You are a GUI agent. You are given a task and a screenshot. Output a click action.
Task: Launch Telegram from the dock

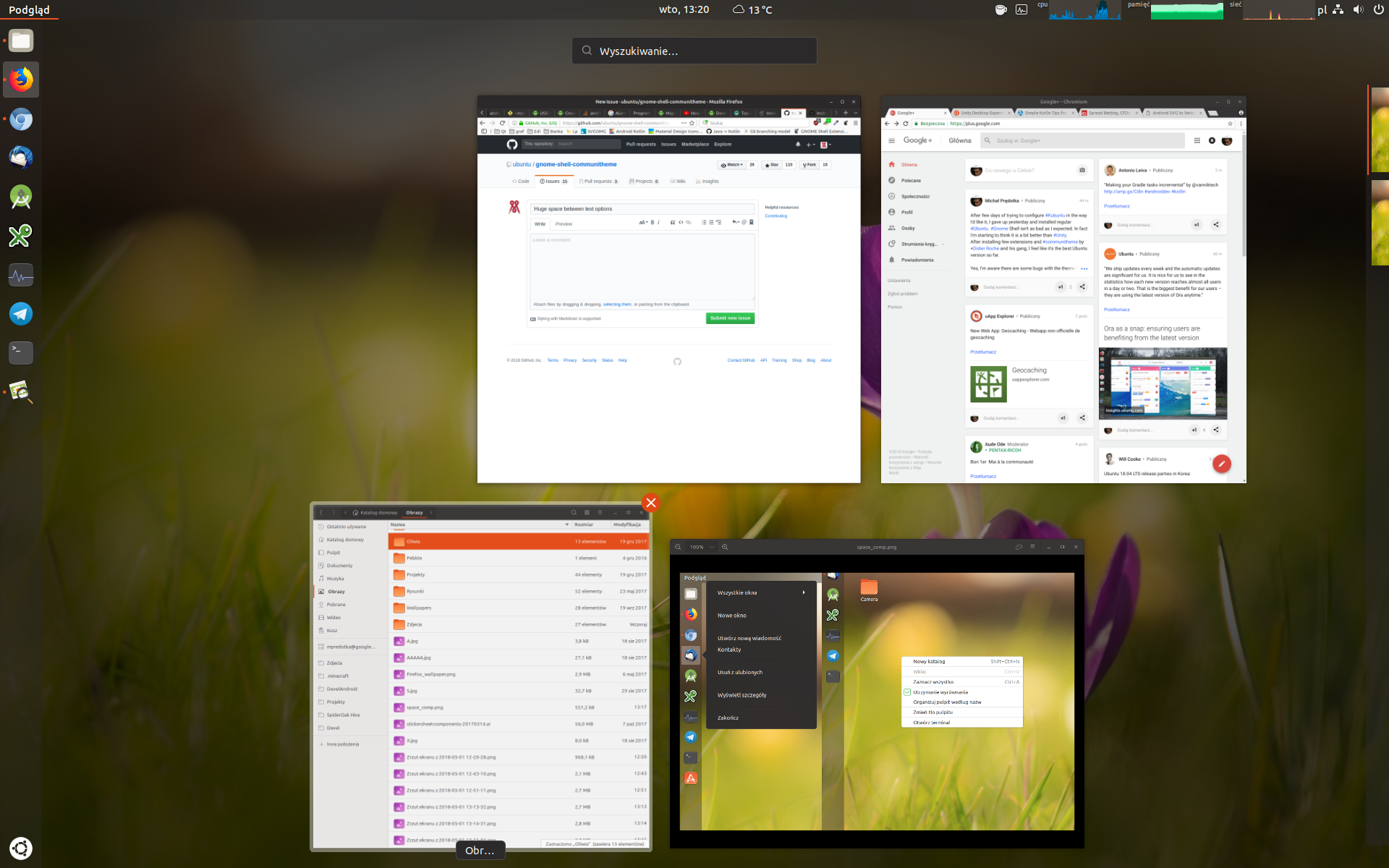tap(21, 314)
